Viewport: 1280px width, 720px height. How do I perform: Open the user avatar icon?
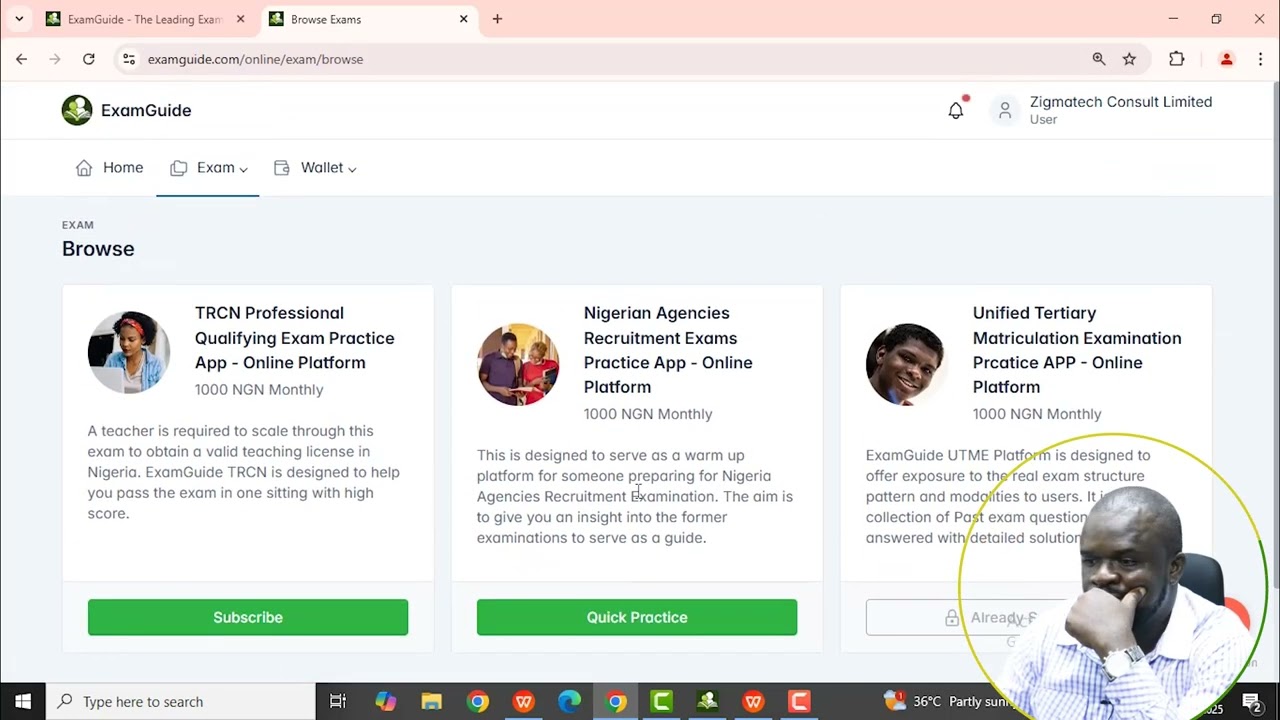tap(1005, 110)
